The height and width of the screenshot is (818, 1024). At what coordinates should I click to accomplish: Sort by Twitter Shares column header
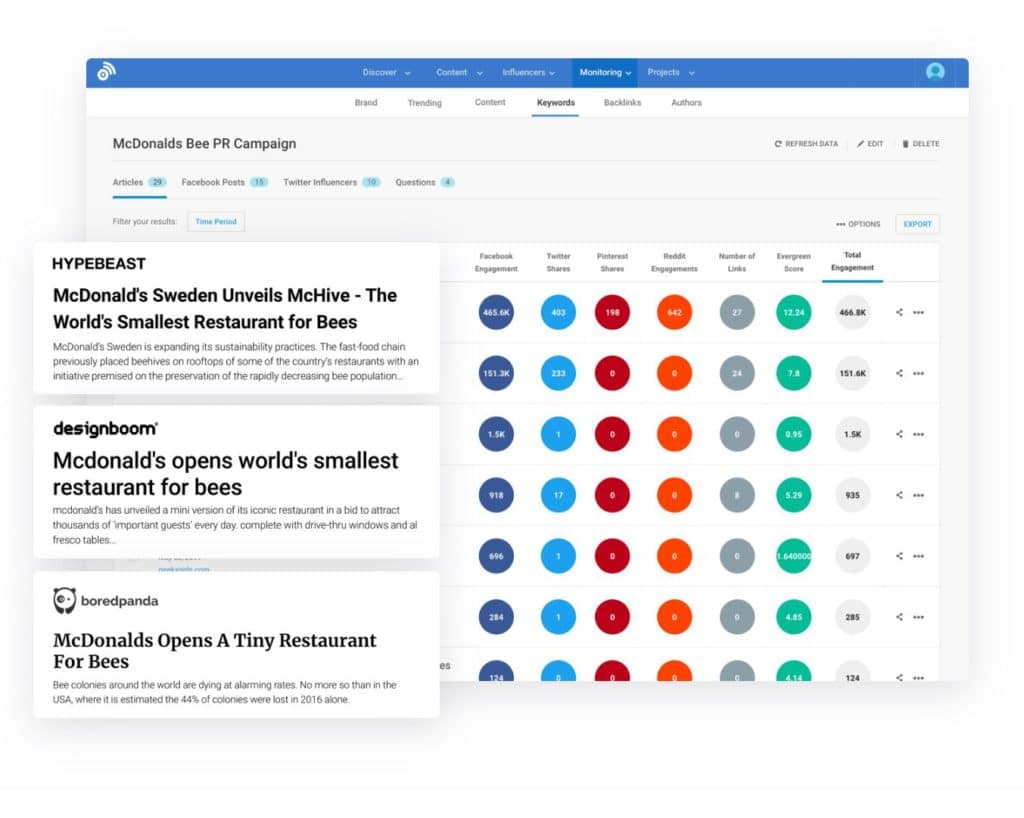click(x=558, y=262)
